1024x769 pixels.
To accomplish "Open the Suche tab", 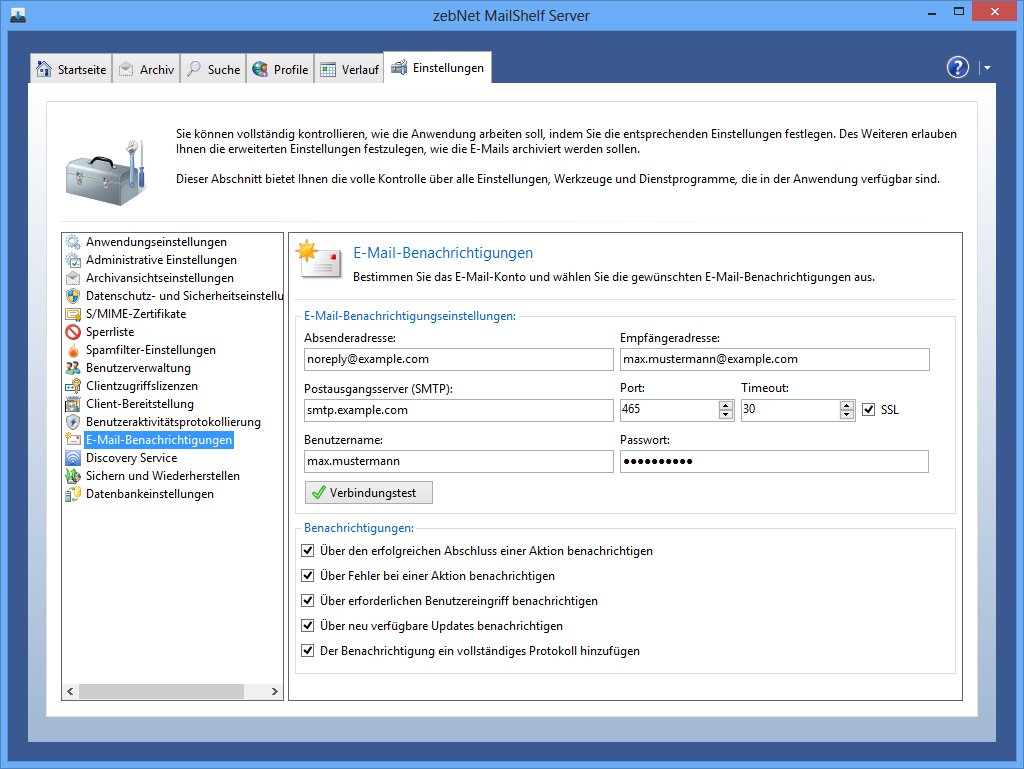I will pos(213,69).
